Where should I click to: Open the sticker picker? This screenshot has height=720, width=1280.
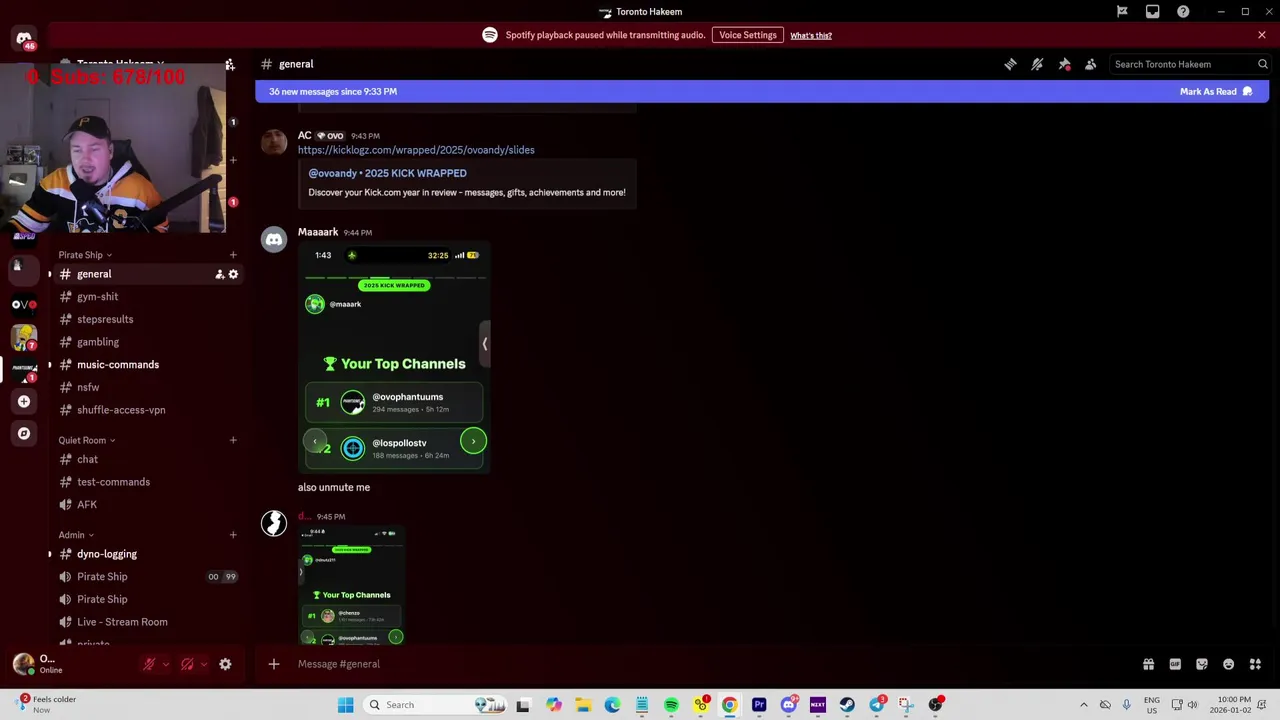point(1202,664)
